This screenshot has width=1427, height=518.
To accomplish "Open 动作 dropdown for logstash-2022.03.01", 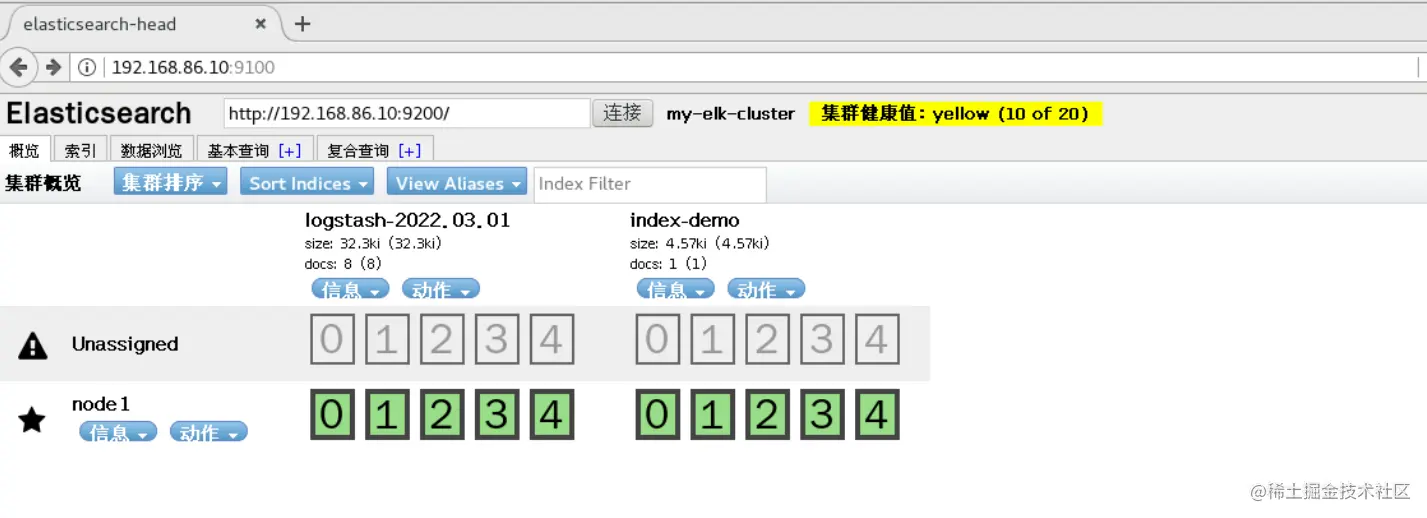I will (441, 289).
